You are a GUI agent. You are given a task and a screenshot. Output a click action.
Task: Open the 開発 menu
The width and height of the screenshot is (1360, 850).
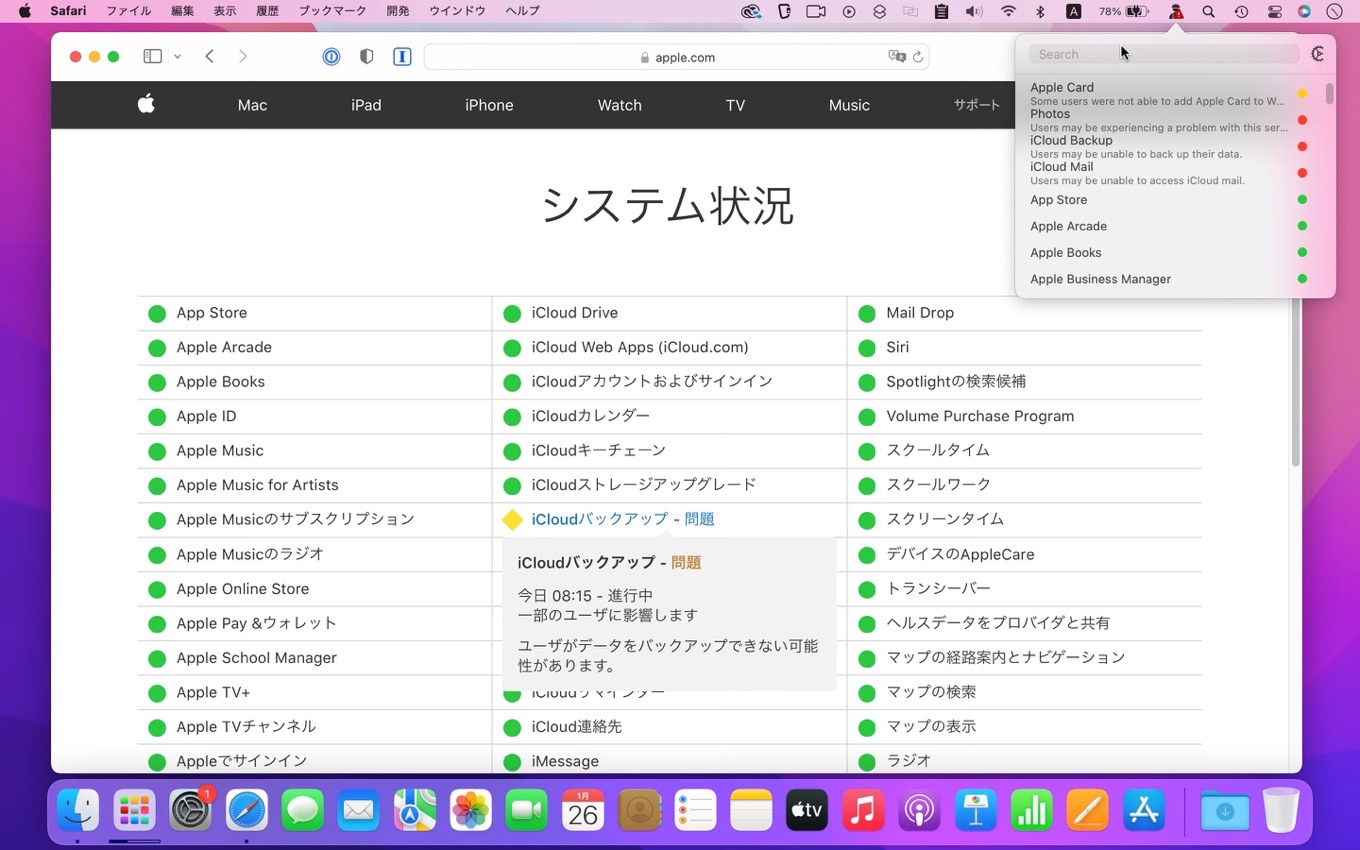coord(398,11)
